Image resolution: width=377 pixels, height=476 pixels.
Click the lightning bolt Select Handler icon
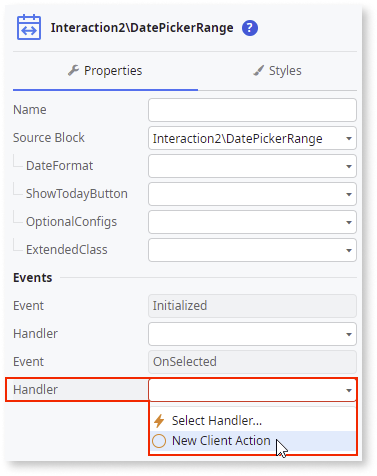click(x=159, y=421)
